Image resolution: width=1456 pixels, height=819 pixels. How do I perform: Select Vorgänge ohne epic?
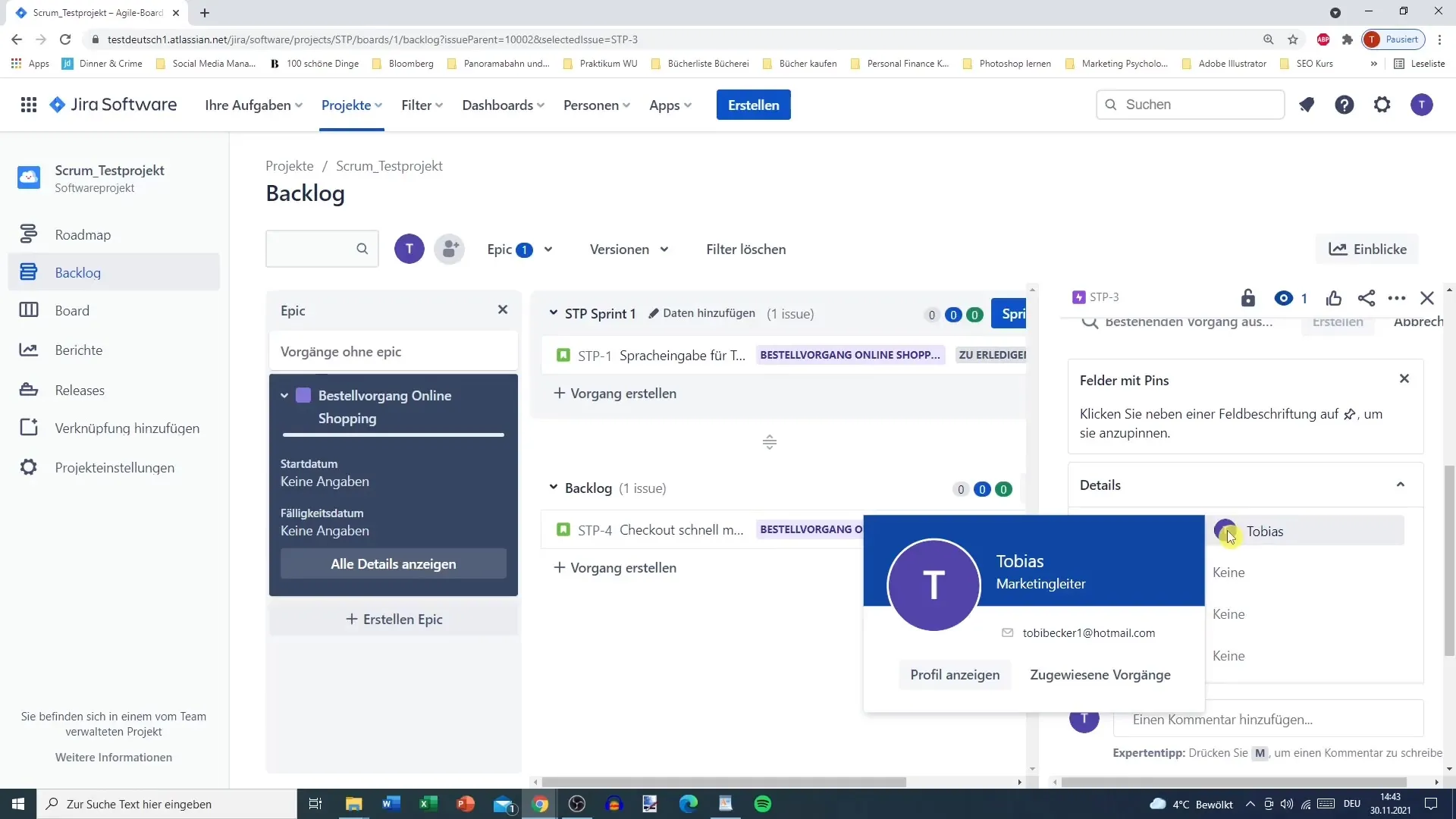click(x=394, y=351)
